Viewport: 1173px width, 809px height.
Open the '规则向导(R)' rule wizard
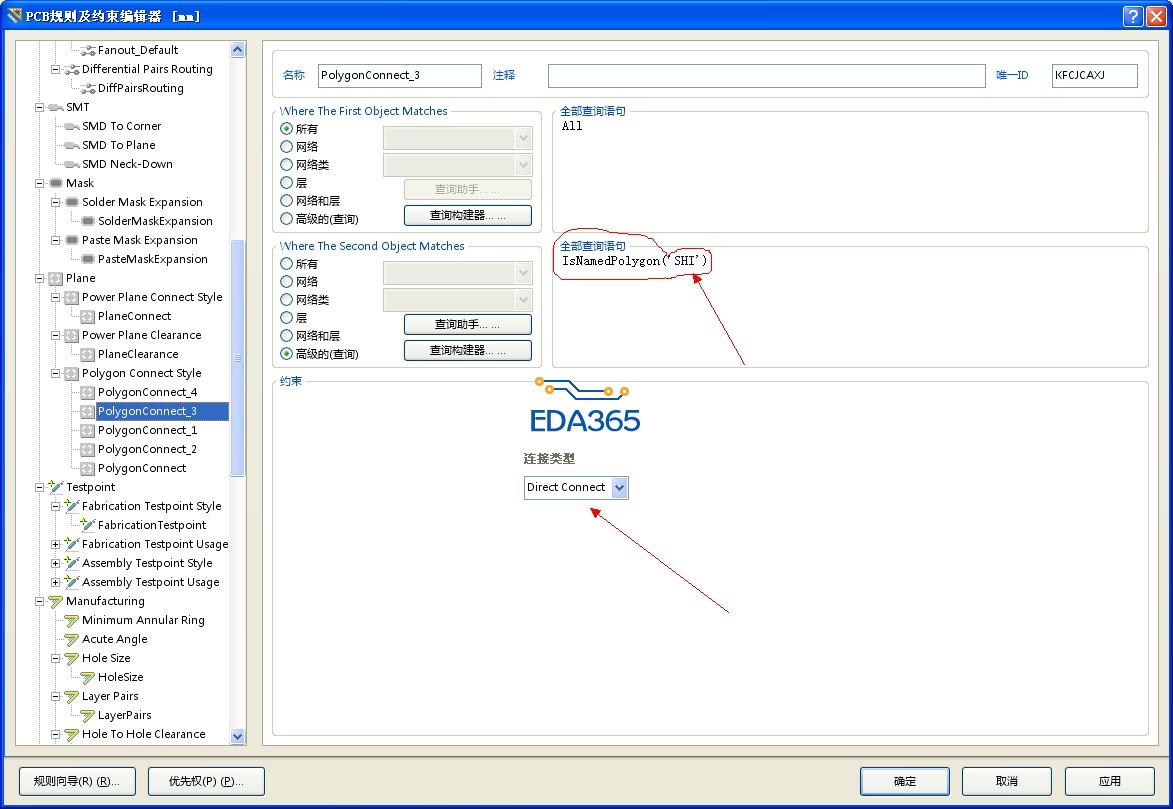77,781
